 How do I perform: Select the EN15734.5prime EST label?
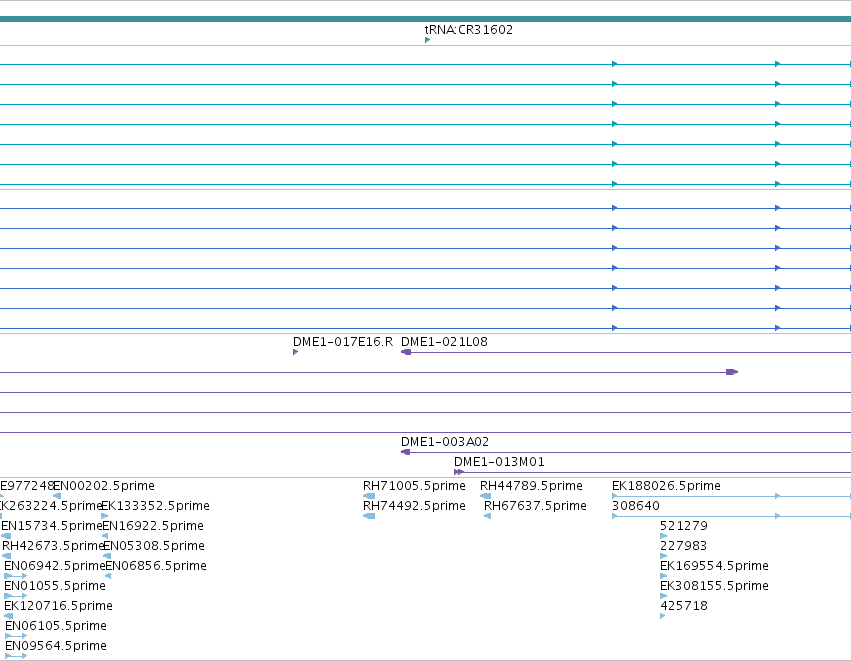(x=52, y=525)
